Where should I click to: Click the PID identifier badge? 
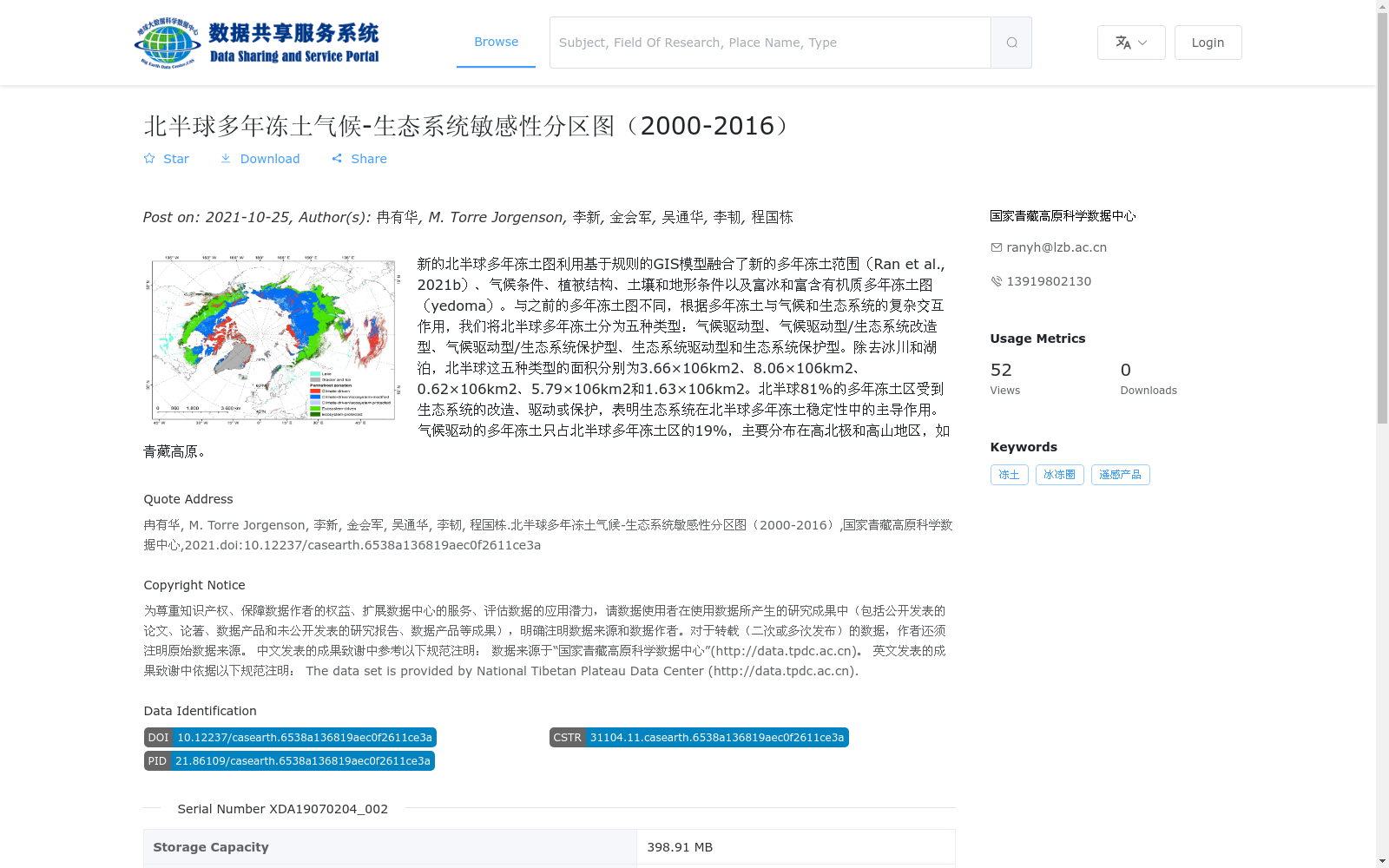[x=289, y=761]
